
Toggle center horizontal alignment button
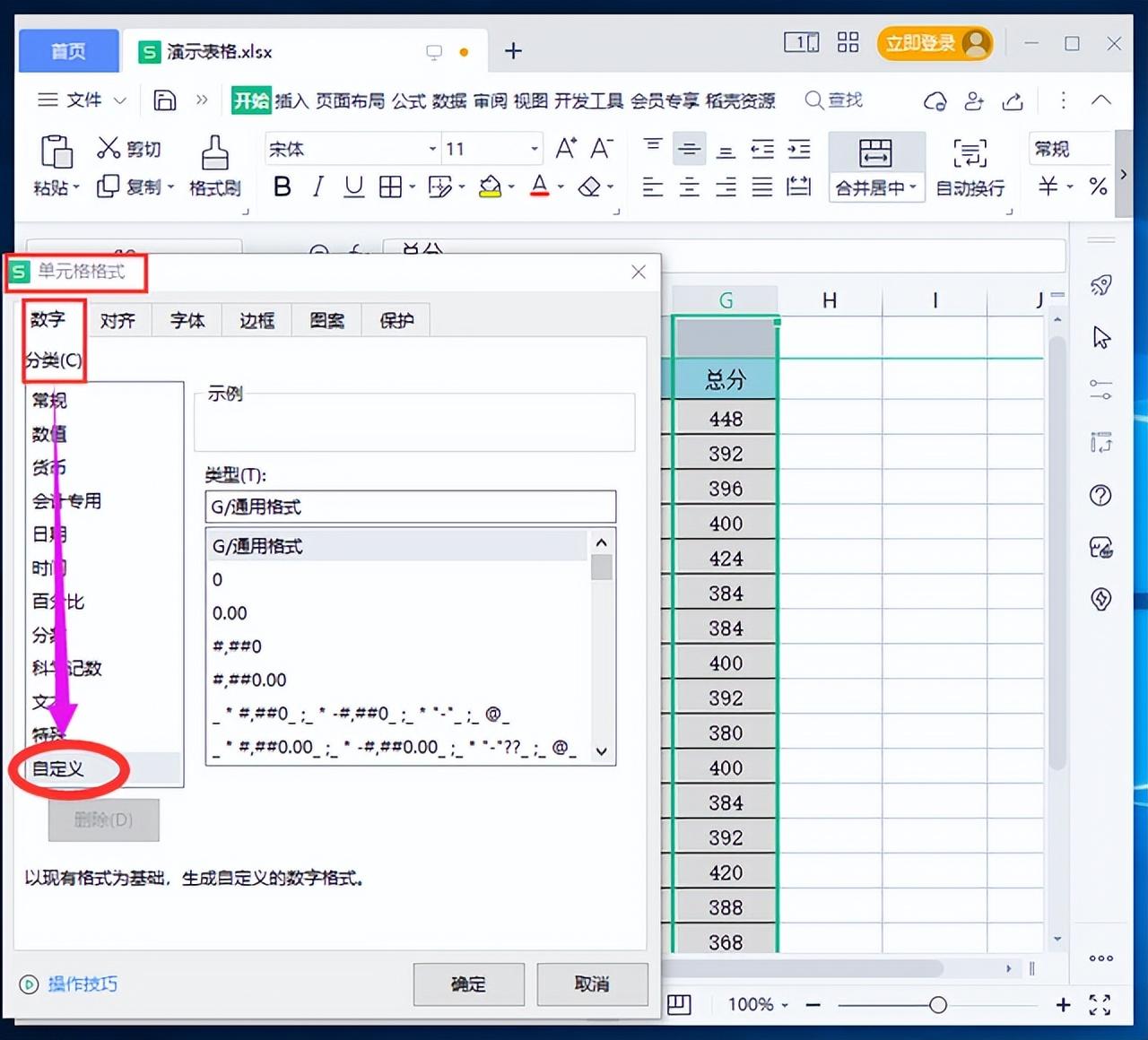(x=689, y=186)
